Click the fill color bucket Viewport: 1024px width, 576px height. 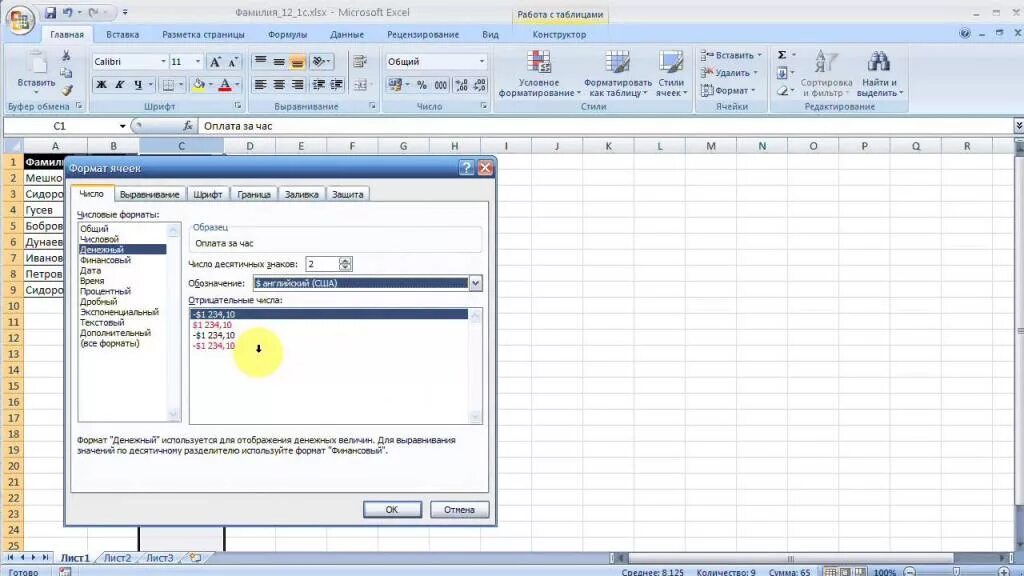tap(199, 85)
